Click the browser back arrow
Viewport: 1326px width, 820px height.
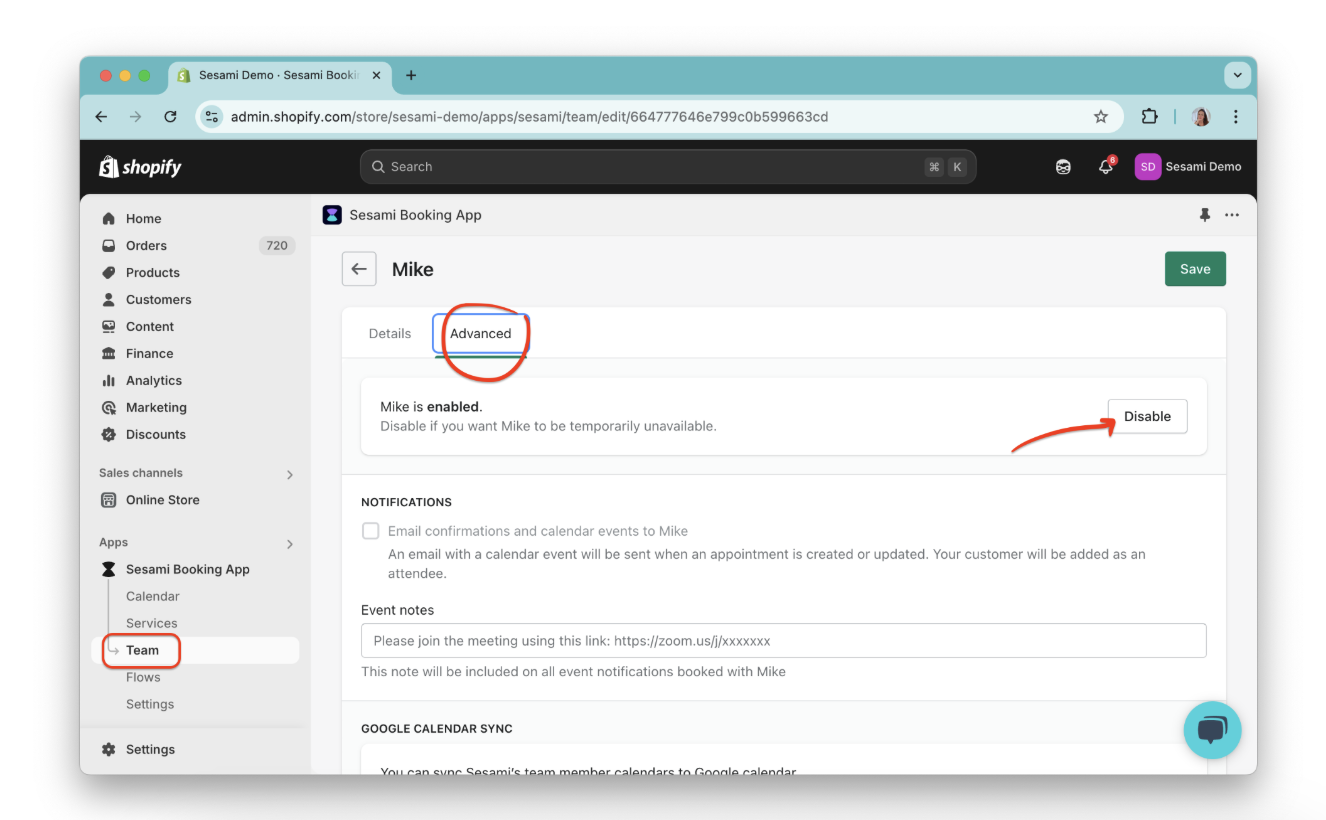coord(102,117)
